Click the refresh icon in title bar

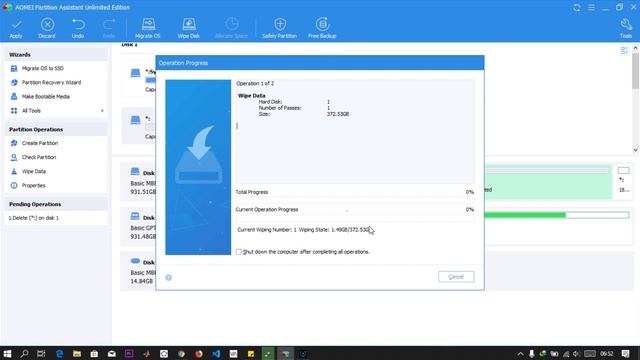click(x=577, y=7)
